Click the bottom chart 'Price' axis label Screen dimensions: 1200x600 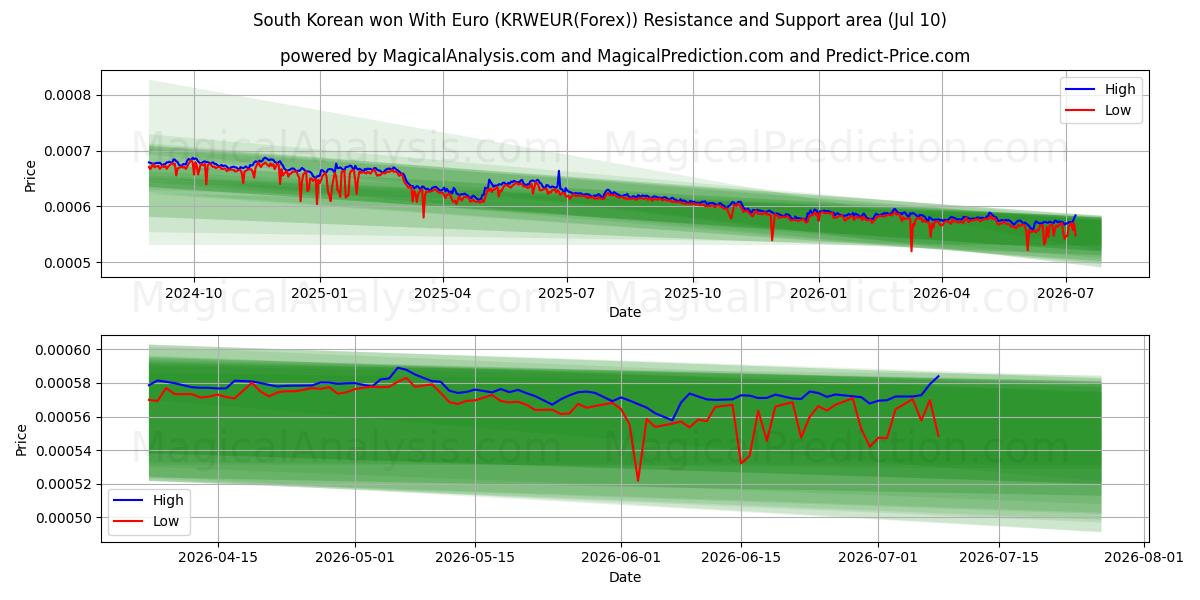point(21,439)
